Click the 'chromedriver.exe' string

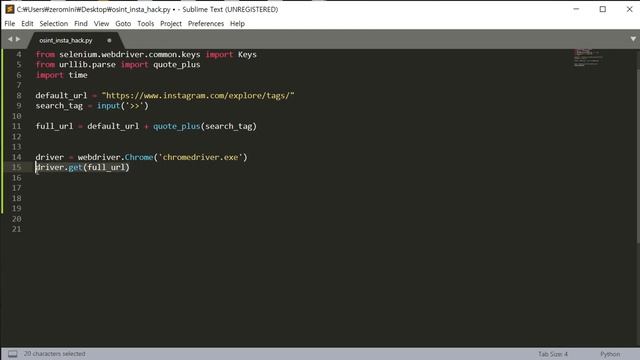pyautogui.click(x=200, y=157)
